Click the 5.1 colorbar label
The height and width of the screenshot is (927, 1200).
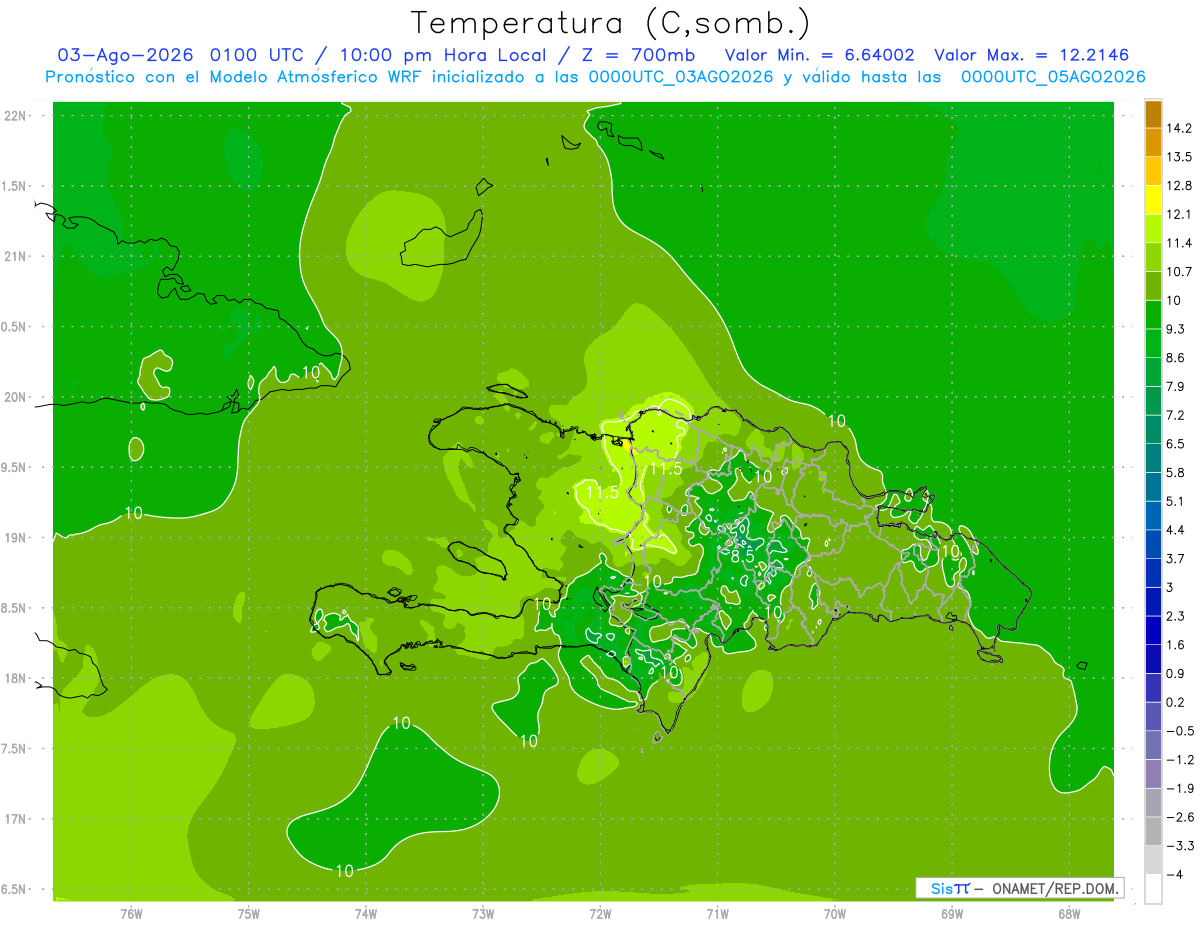tap(1176, 501)
